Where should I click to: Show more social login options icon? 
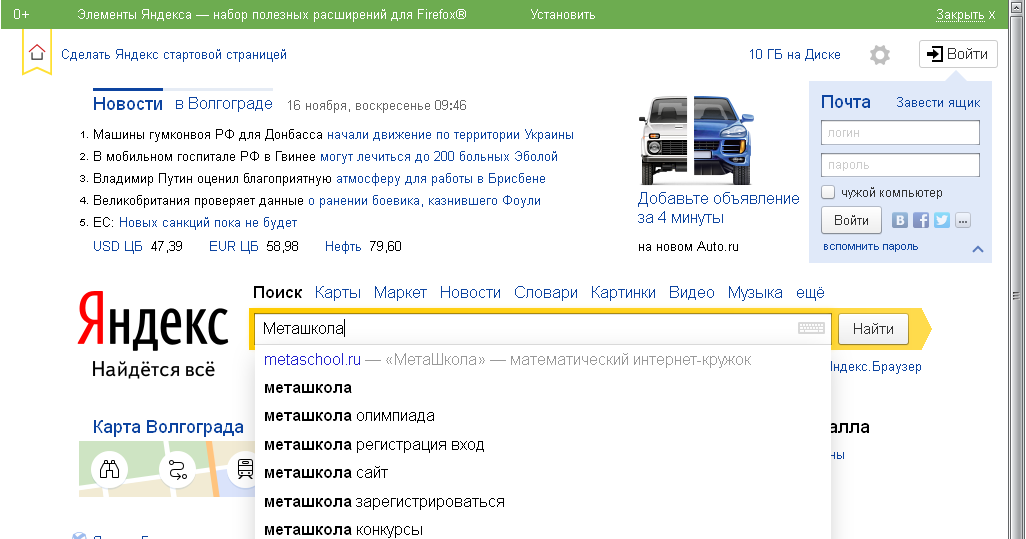[x=963, y=220]
